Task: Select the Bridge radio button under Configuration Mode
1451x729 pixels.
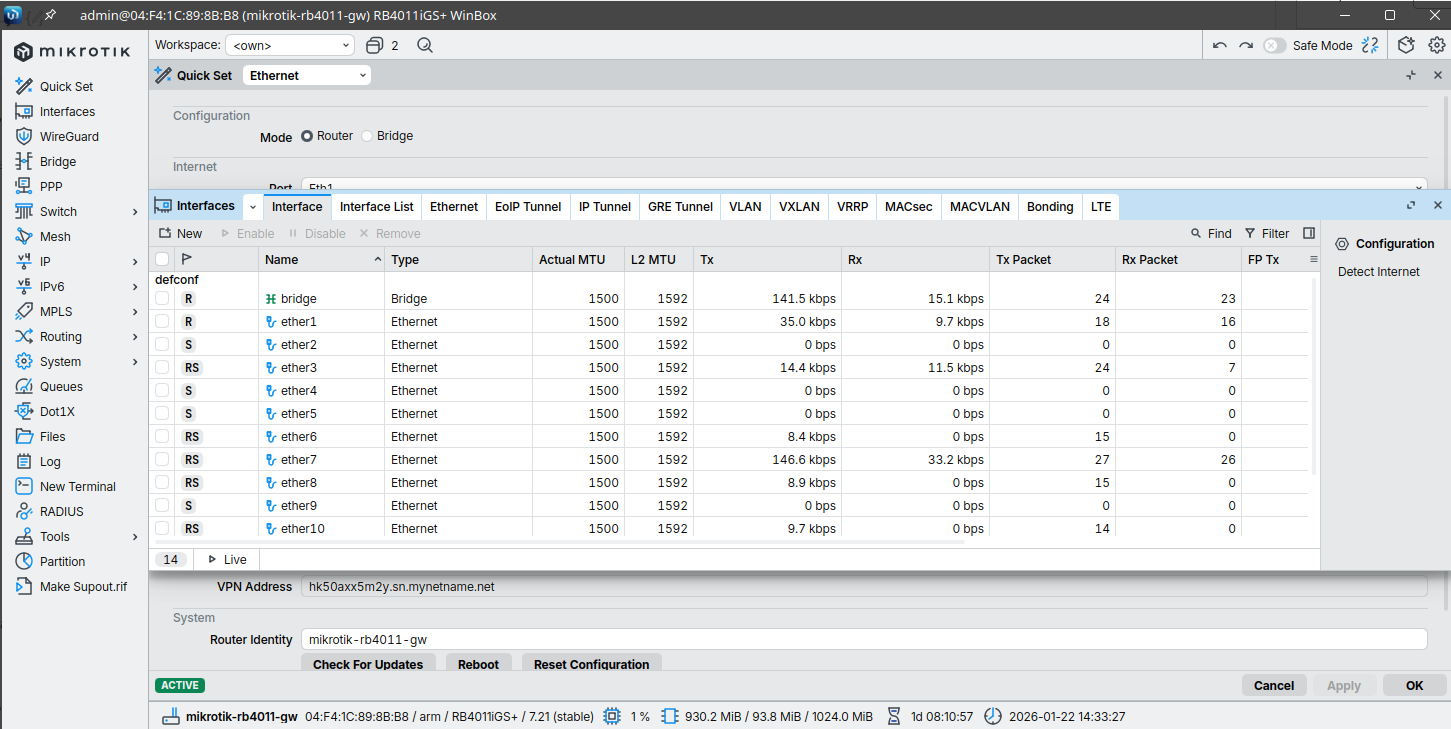Action: [366, 136]
